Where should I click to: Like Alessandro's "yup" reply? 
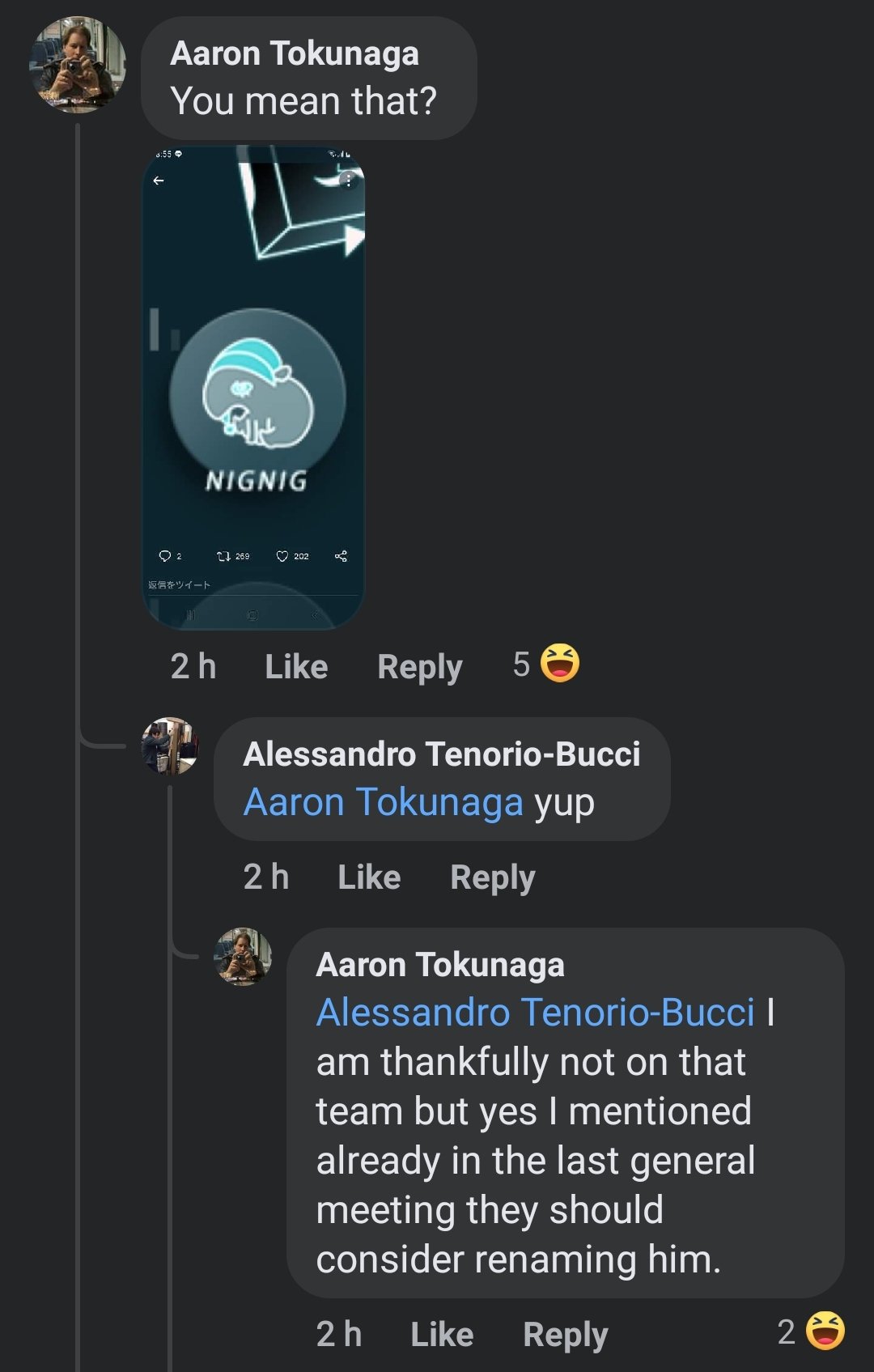tap(369, 877)
